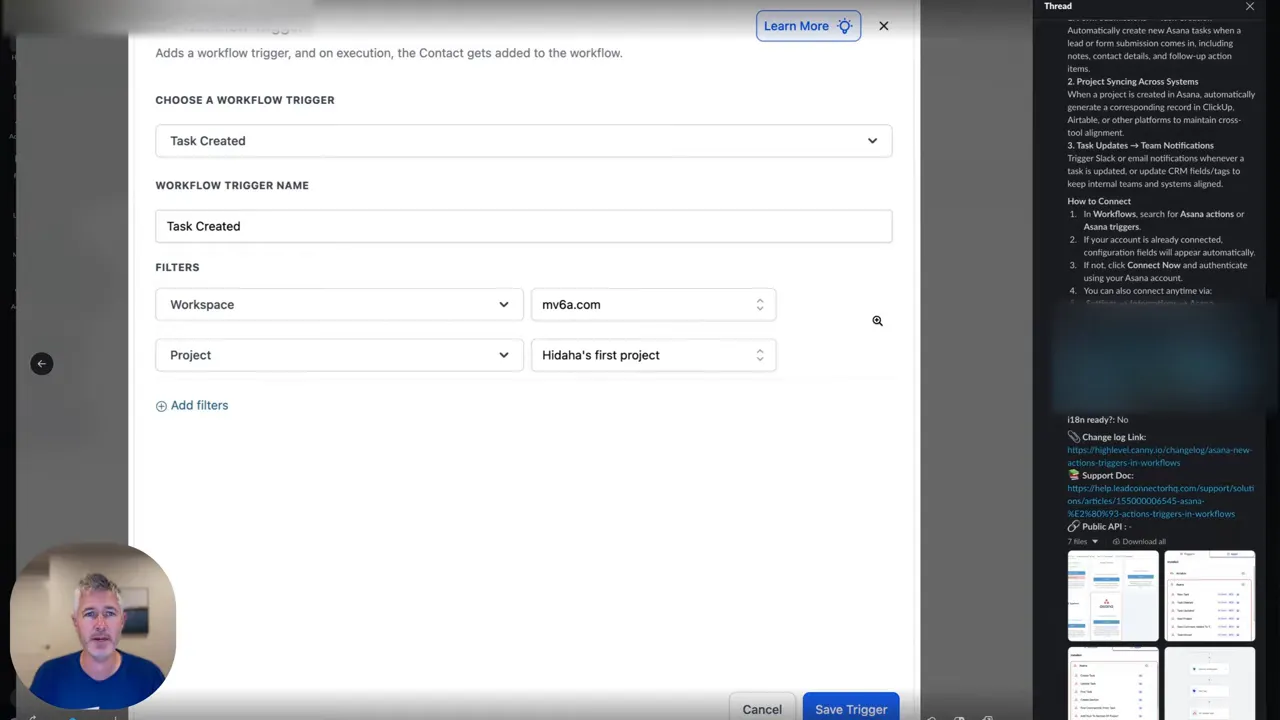The width and height of the screenshot is (1280, 720).
Task: Click Download all in Thread panel
Action: point(1139,541)
